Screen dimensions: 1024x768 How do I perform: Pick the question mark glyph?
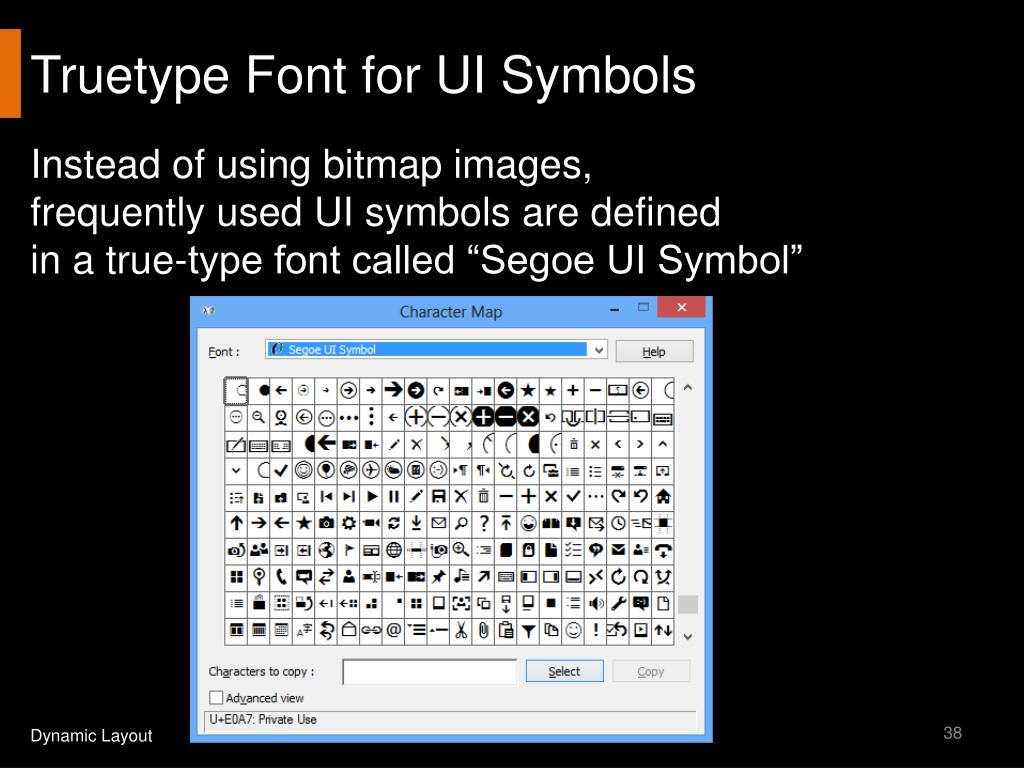click(x=483, y=522)
